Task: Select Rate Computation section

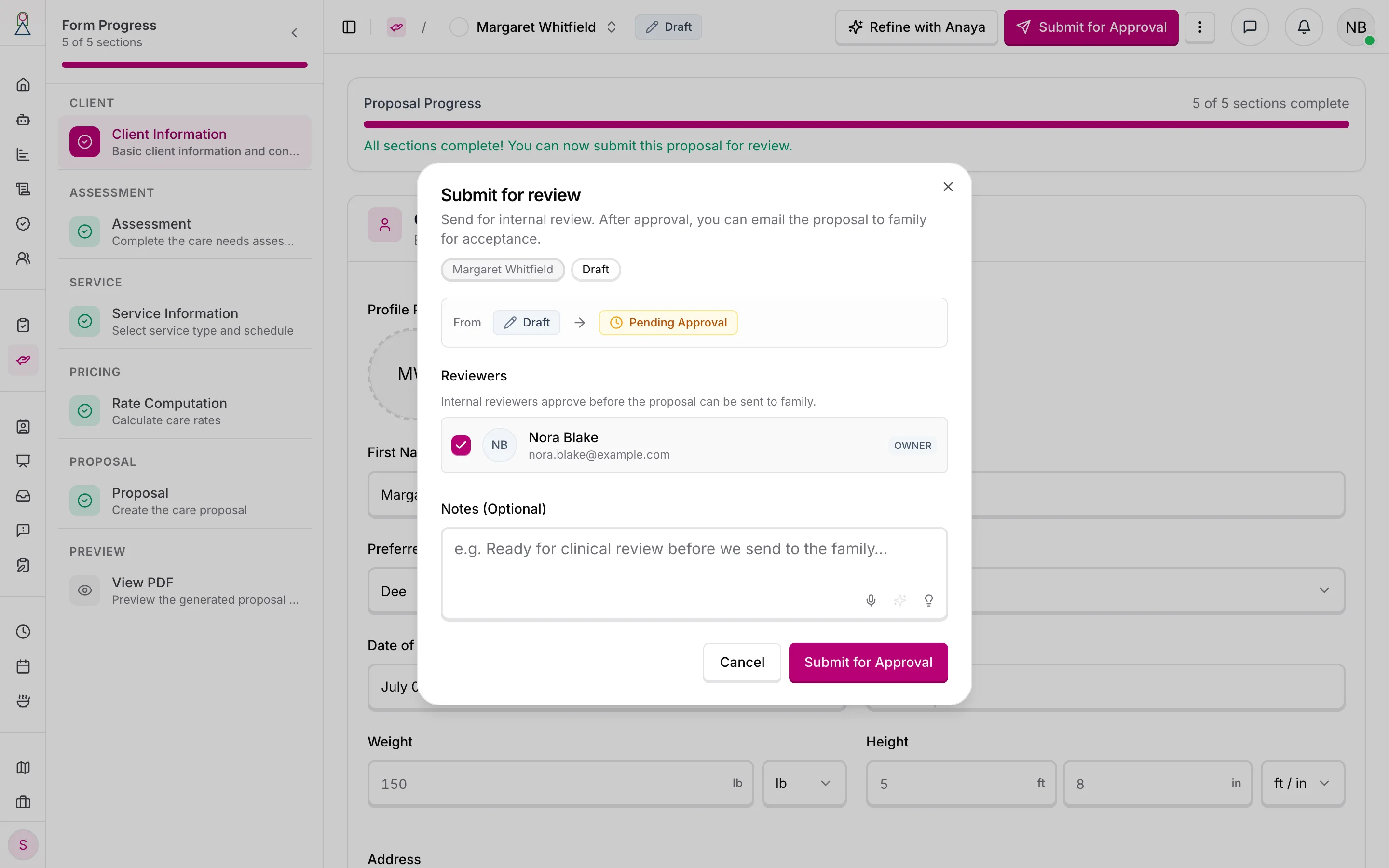Action: (x=185, y=411)
